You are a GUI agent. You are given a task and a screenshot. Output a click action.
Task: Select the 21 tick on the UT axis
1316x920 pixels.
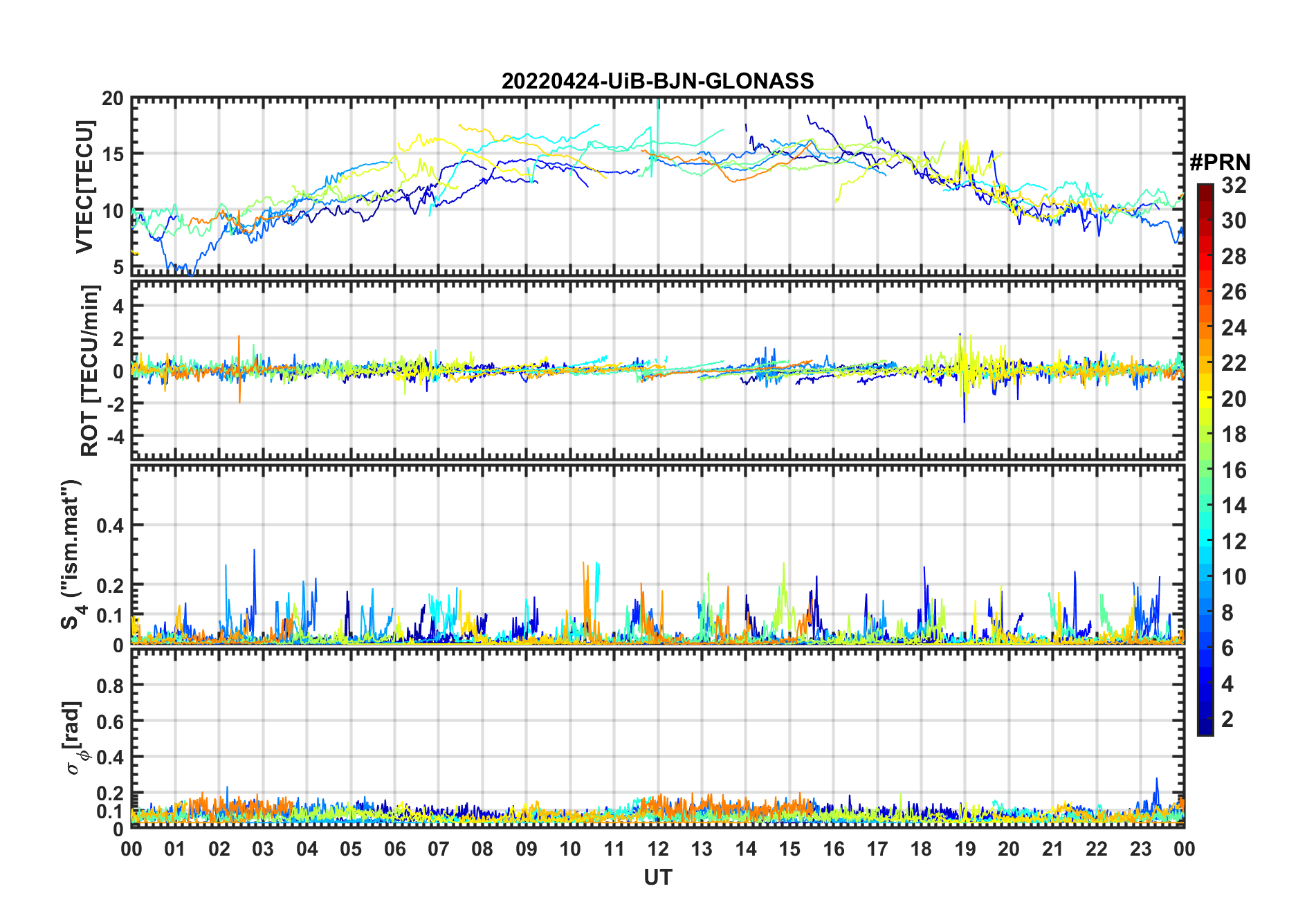click(1052, 849)
